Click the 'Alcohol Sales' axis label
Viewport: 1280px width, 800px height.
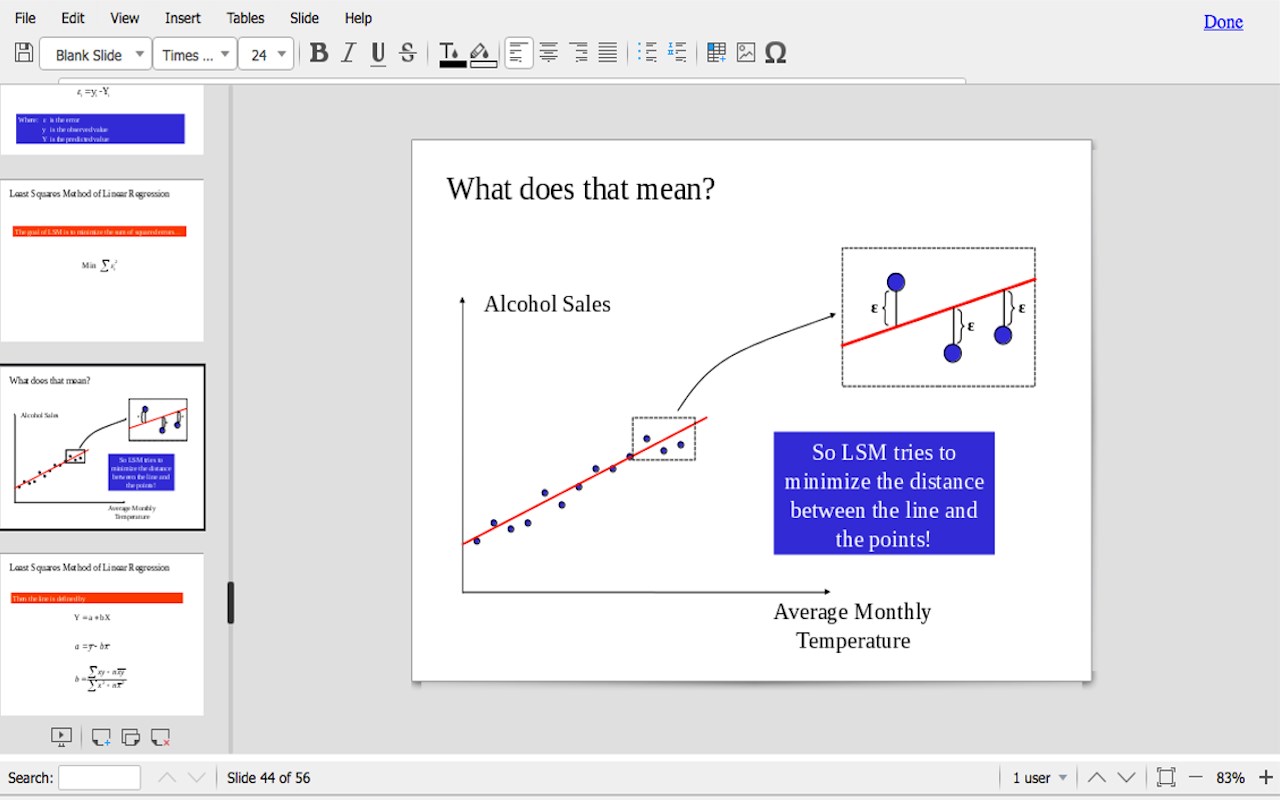(547, 304)
